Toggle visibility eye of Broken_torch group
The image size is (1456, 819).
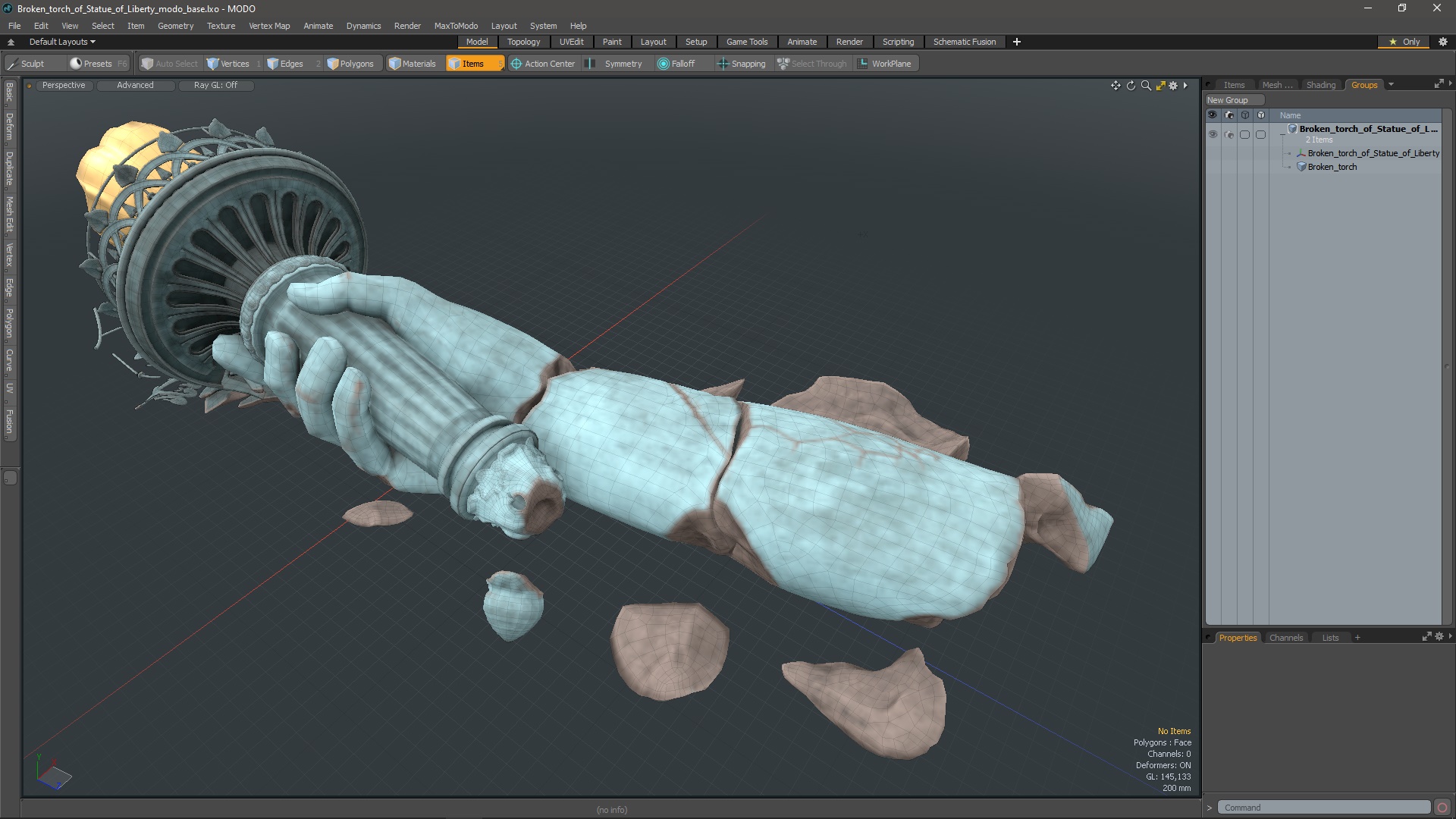click(x=1213, y=135)
